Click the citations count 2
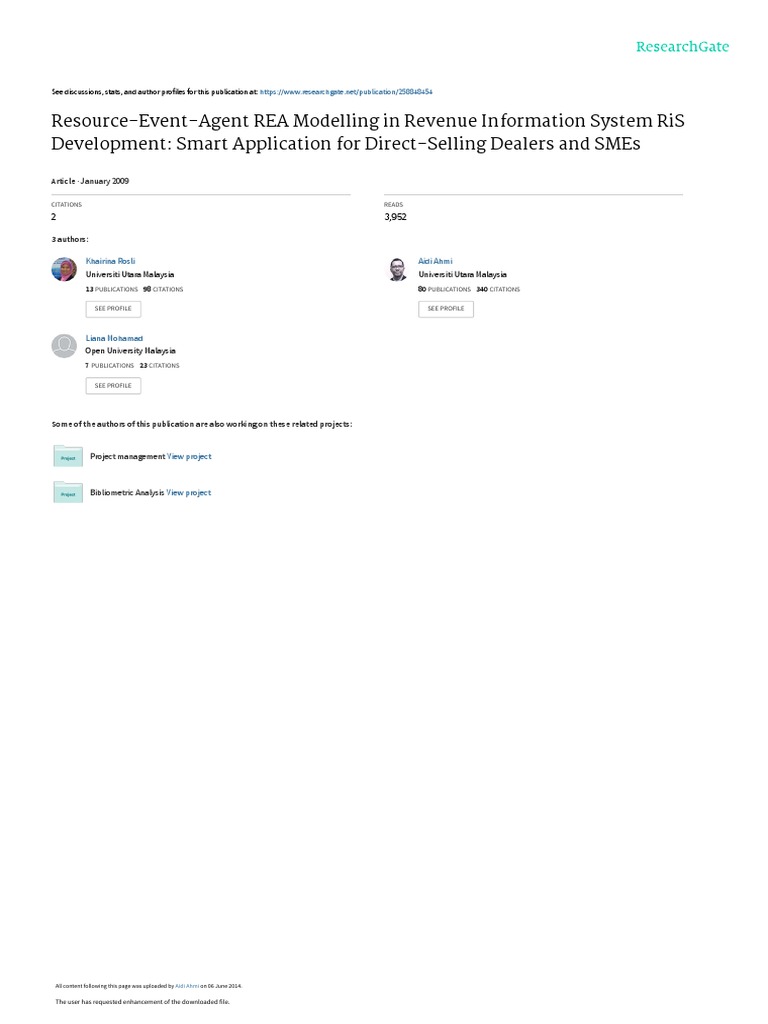 (54, 217)
